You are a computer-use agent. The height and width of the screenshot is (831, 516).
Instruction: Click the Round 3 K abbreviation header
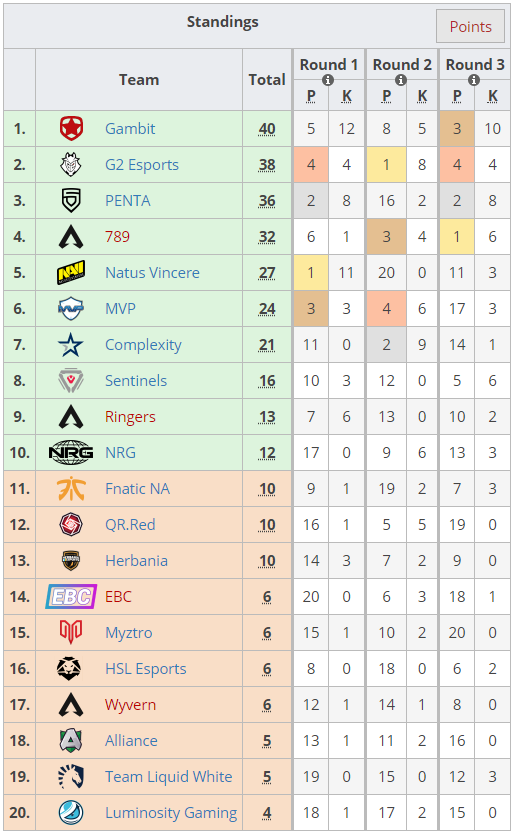tap(493, 96)
